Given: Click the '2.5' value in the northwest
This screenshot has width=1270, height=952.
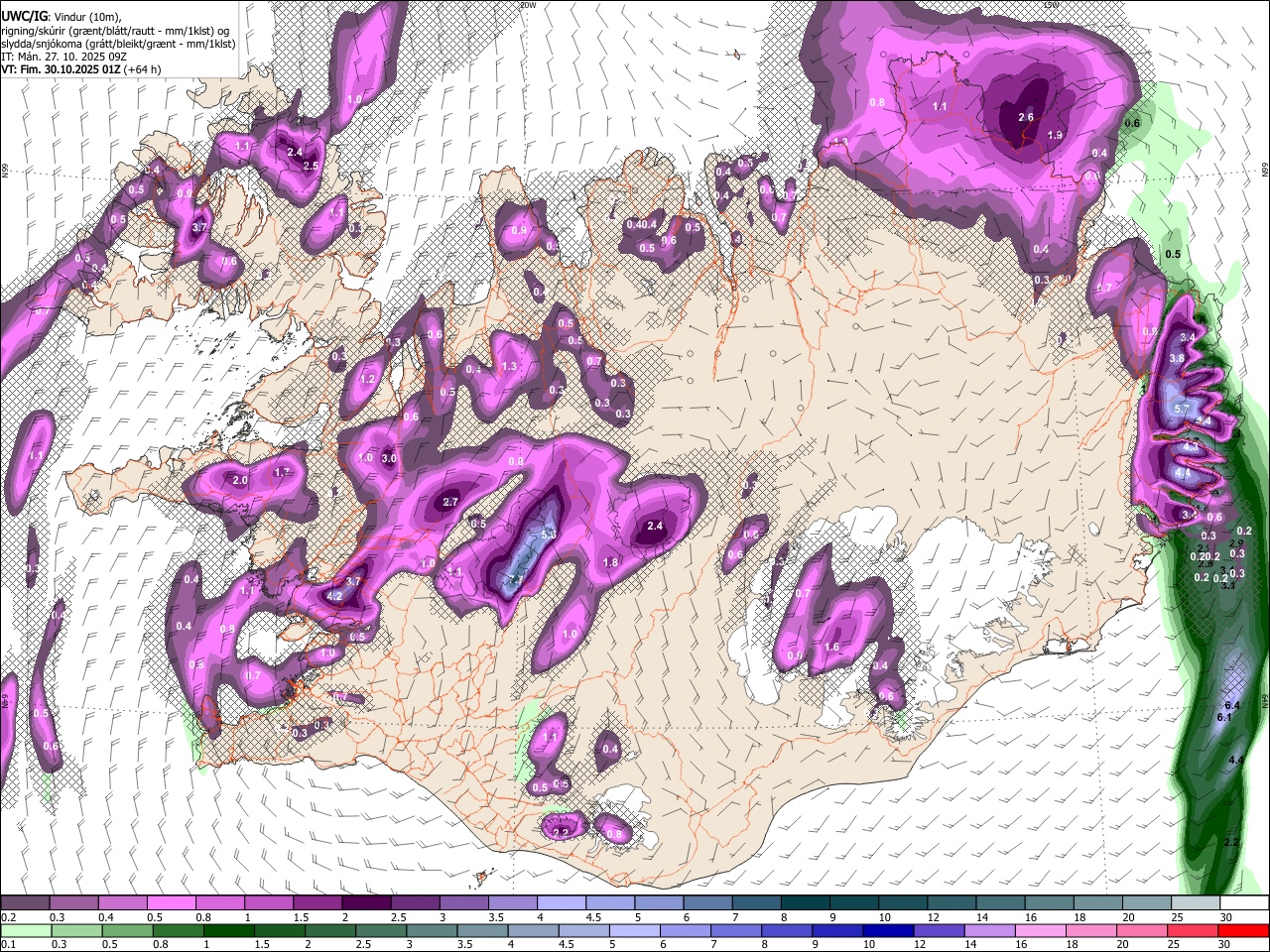Looking at the screenshot, I should coord(310,166).
